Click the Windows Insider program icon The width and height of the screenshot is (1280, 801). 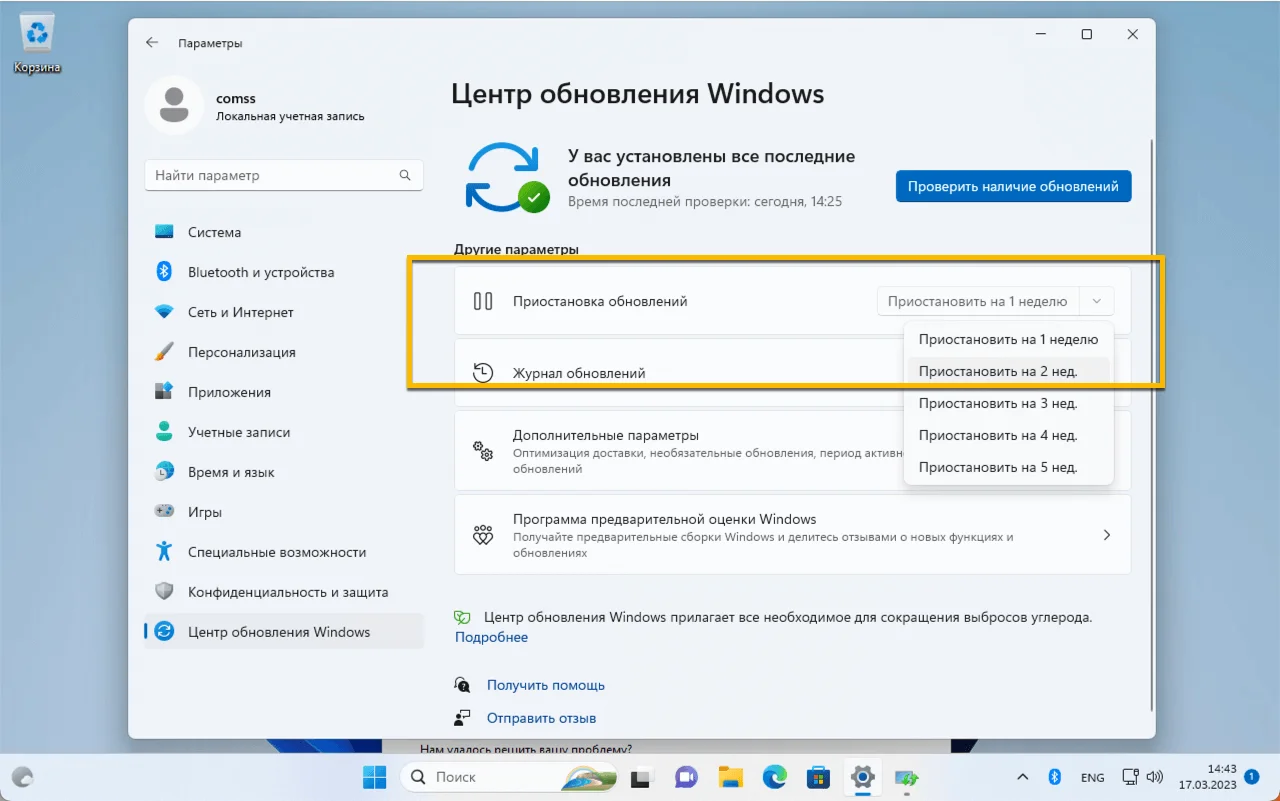coord(483,535)
